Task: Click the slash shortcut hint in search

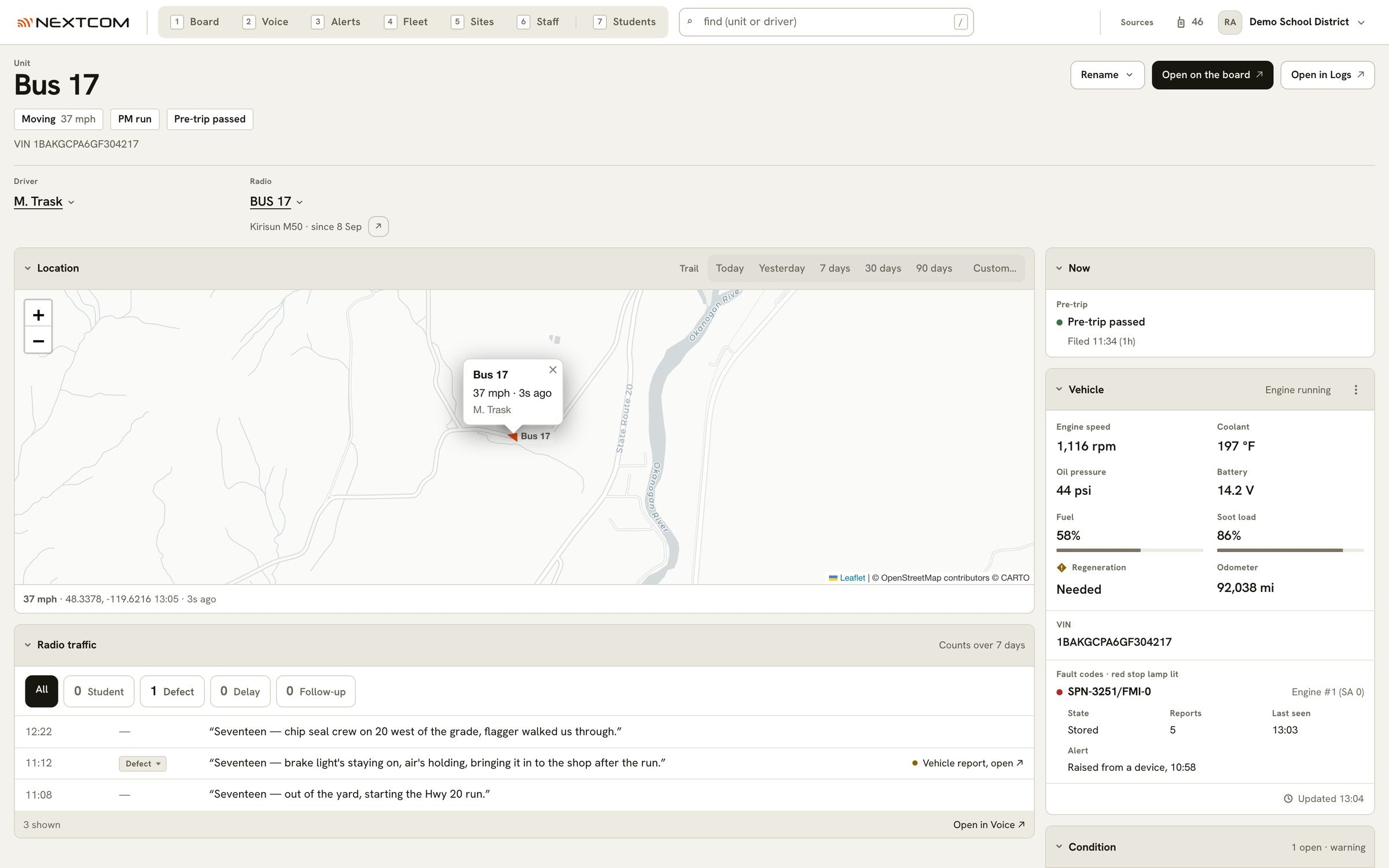Action: click(x=960, y=22)
